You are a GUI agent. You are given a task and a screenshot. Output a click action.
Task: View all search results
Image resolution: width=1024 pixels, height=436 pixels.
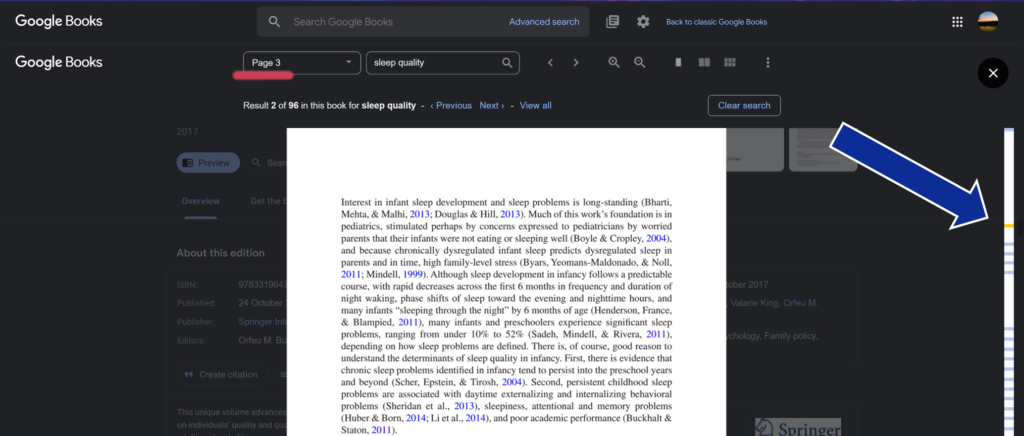pyautogui.click(x=536, y=106)
